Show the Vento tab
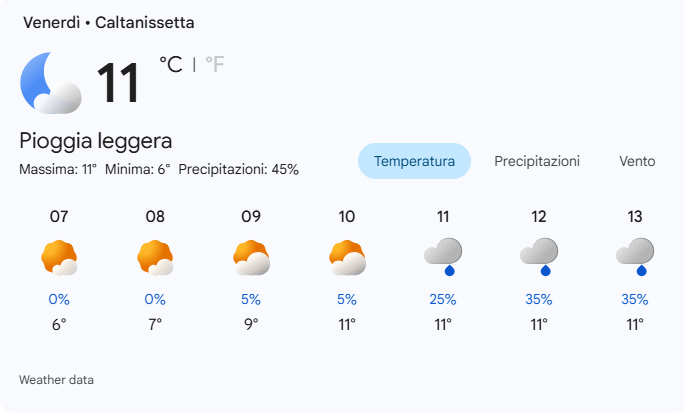Image resolution: width=684 pixels, height=418 pixels. 637,161
